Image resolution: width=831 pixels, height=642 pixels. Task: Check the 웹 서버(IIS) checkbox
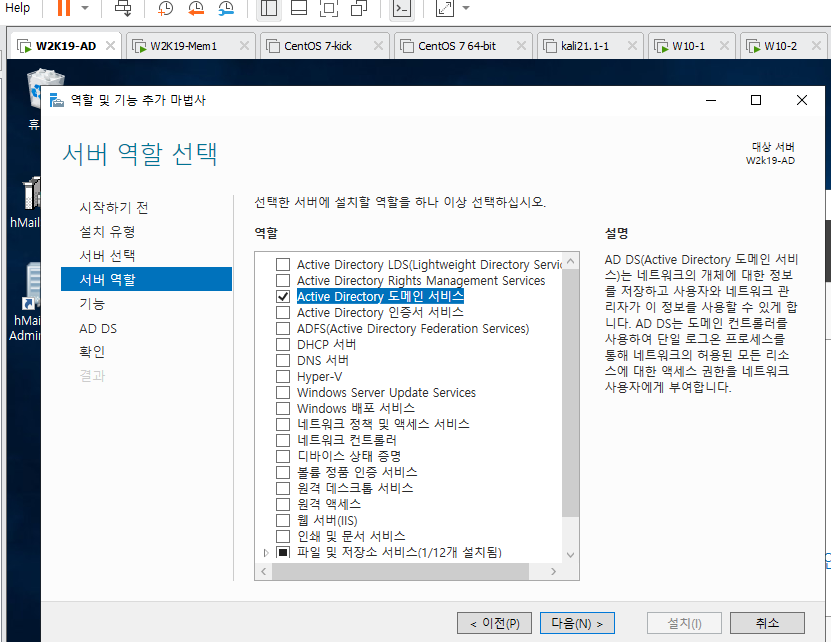point(283,520)
